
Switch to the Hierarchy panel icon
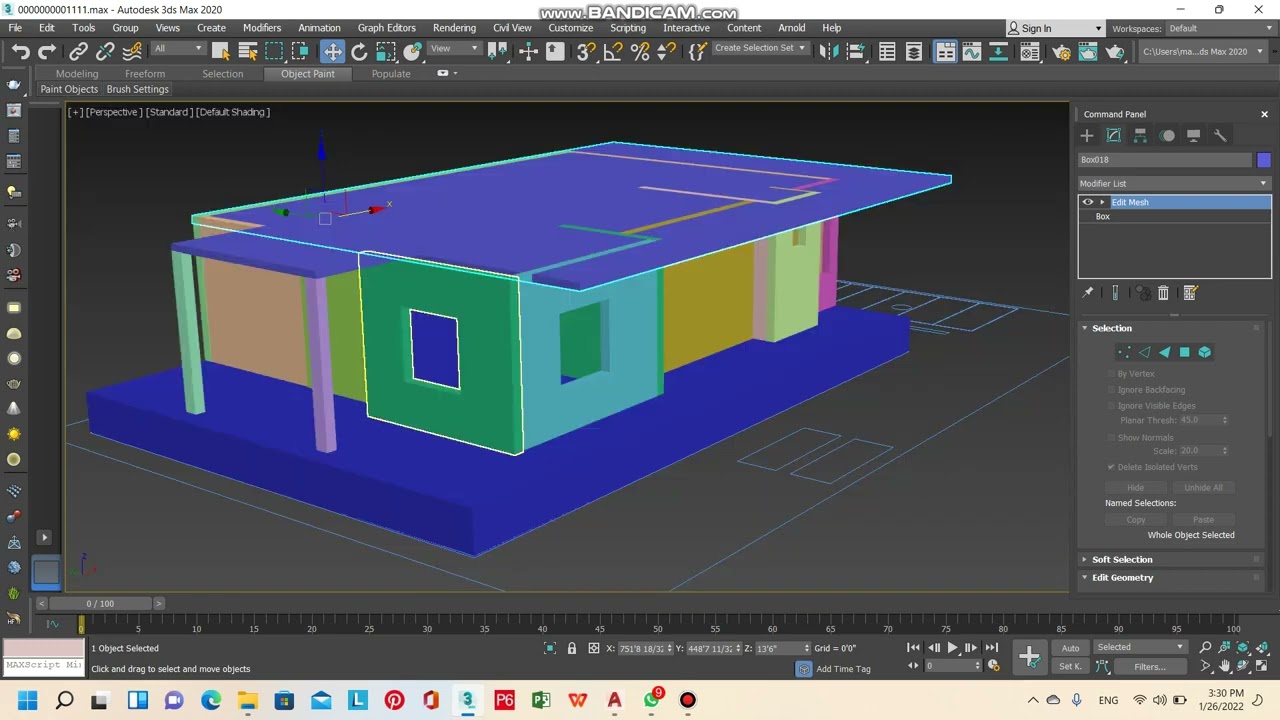[x=1140, y=136]
